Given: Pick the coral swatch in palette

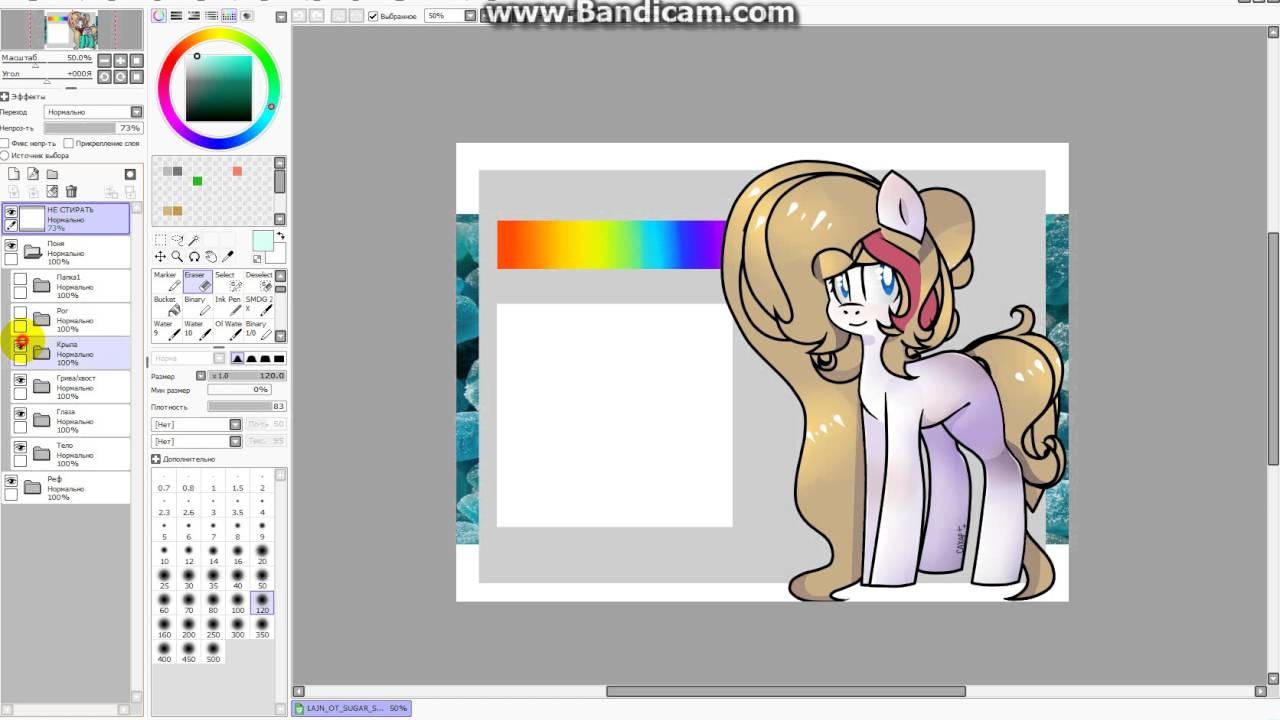Looking at the screenshot, I should pyautogui.click(x=237, y=171).
